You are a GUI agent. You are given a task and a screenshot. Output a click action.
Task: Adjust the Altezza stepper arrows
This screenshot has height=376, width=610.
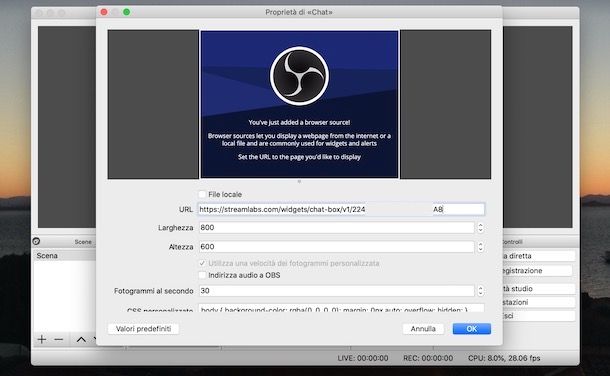pyautogui.click(x=480, y=247)
